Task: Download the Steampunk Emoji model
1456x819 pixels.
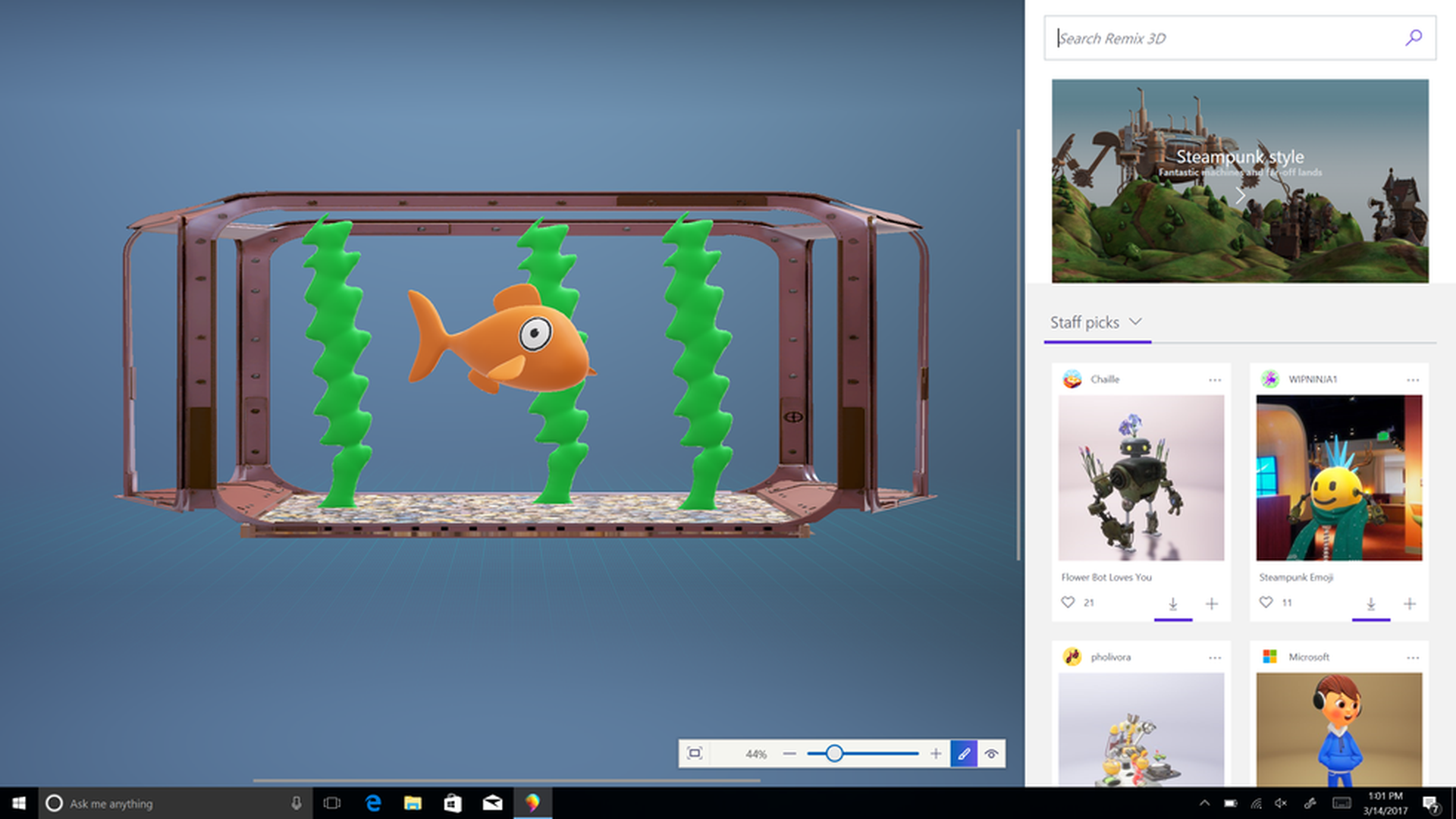Action: (1370, 604)
